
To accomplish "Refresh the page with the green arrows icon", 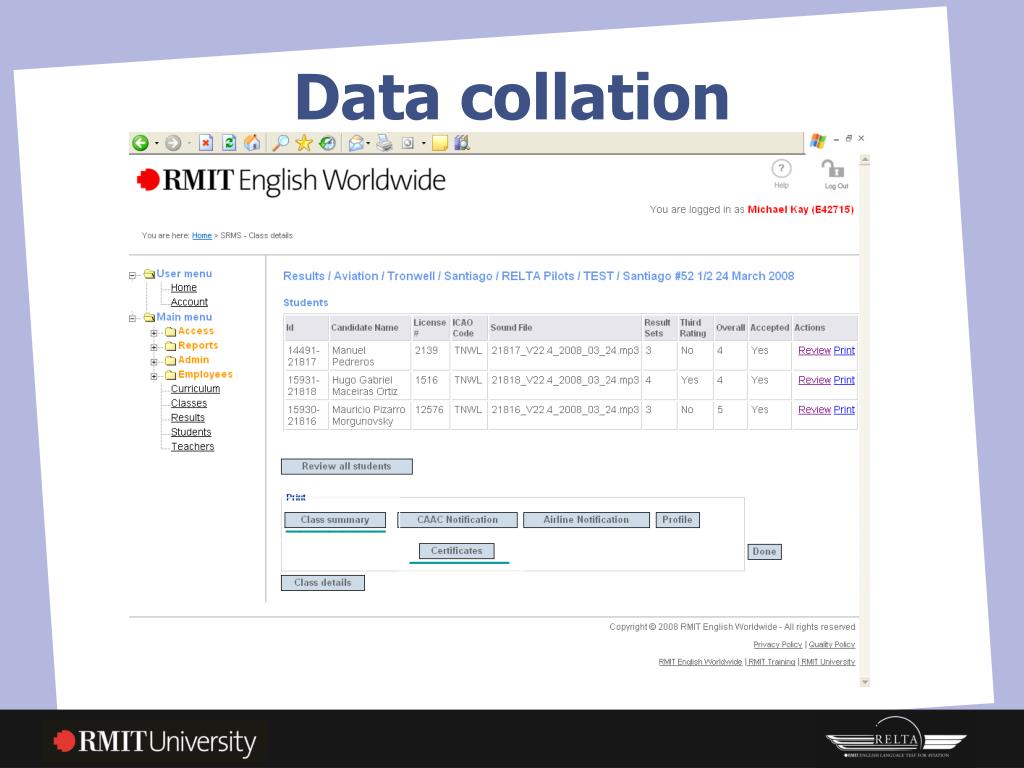I will click(229, 142).
